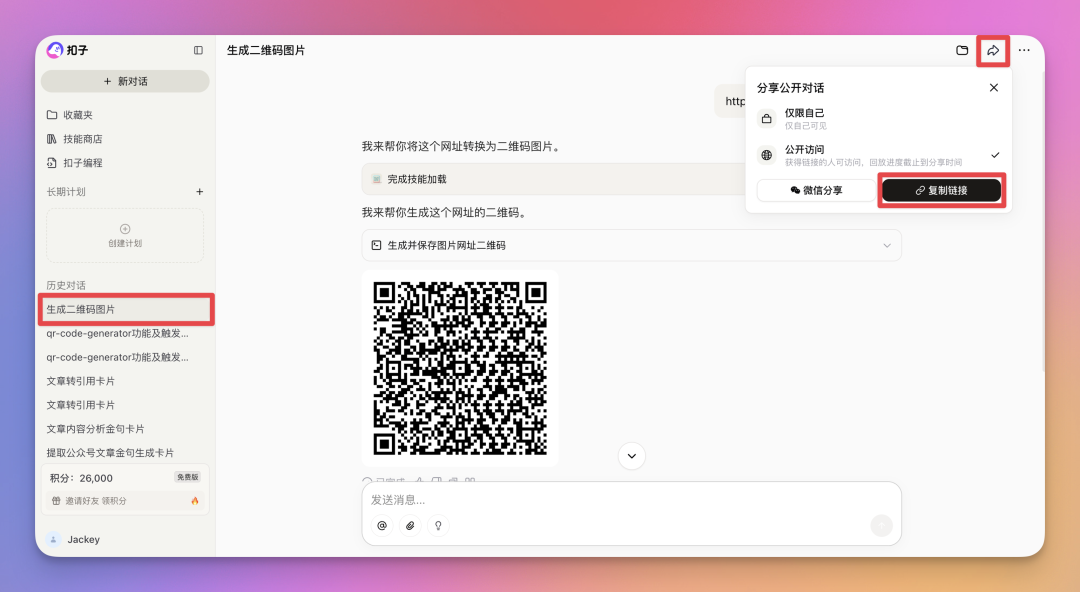
Task: Click the 分享公开对话 popup title
Action: (791, 88)
